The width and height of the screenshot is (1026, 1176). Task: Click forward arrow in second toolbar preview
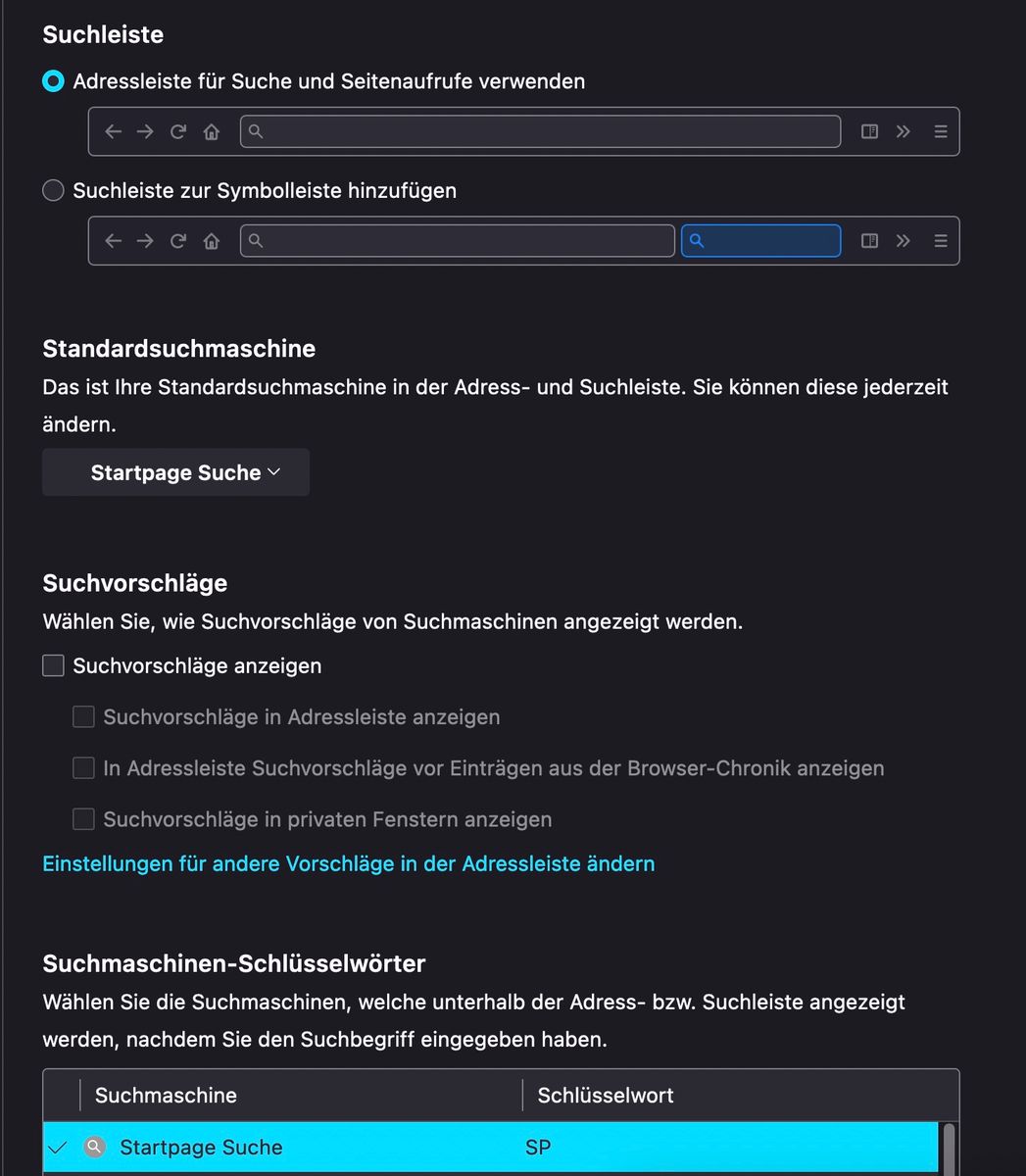coord(145,241)
